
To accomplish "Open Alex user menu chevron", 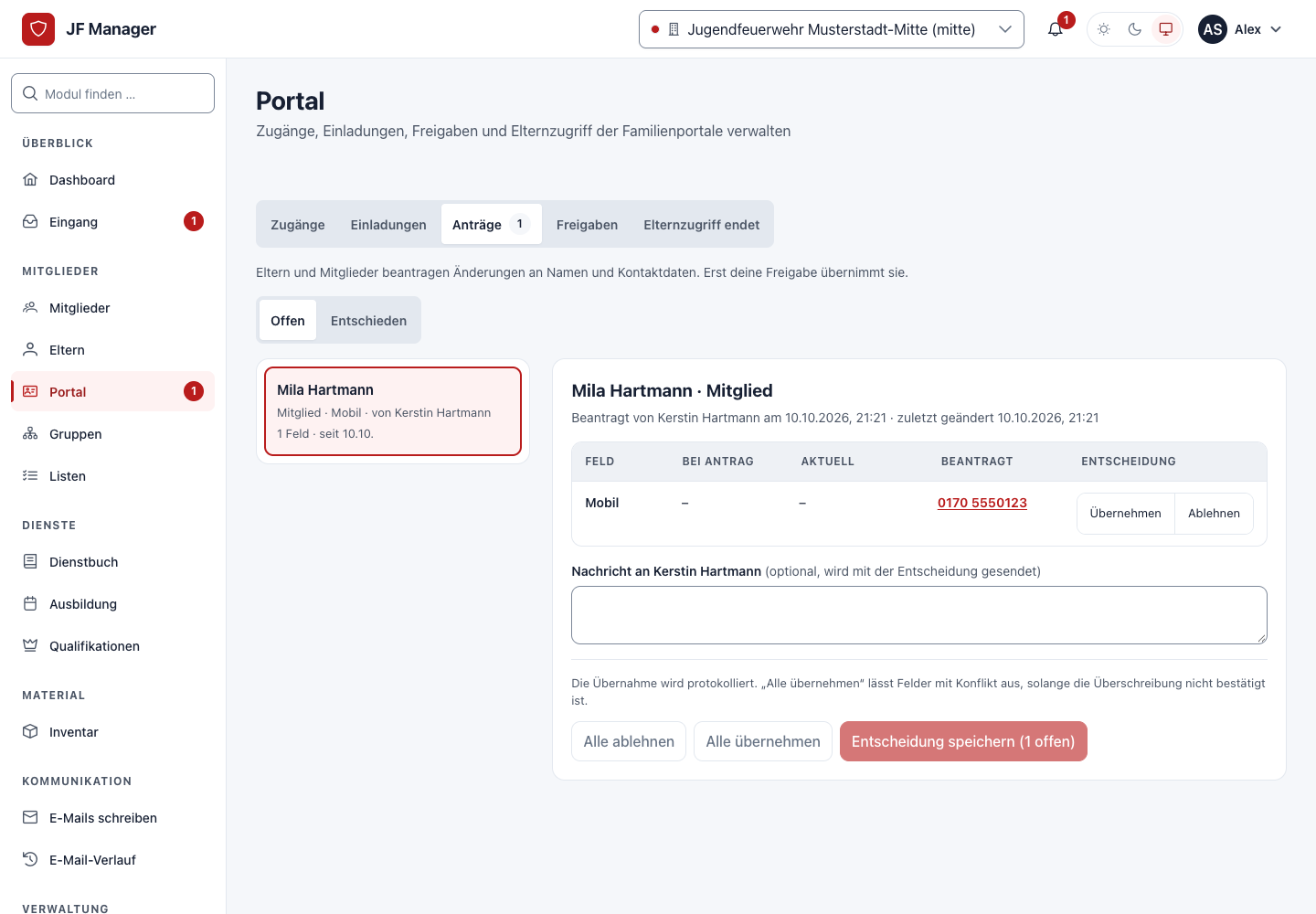I will pyautogui.click(x=1276, y=29).
